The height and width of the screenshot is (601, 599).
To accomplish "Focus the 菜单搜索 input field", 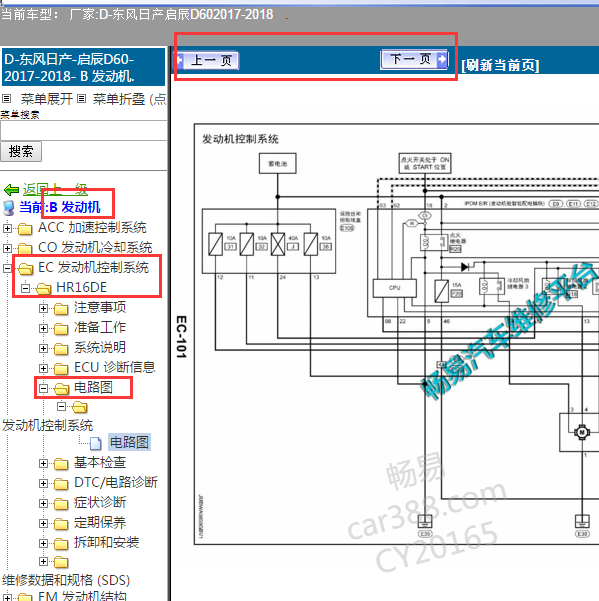I will (x=84, y=131).
